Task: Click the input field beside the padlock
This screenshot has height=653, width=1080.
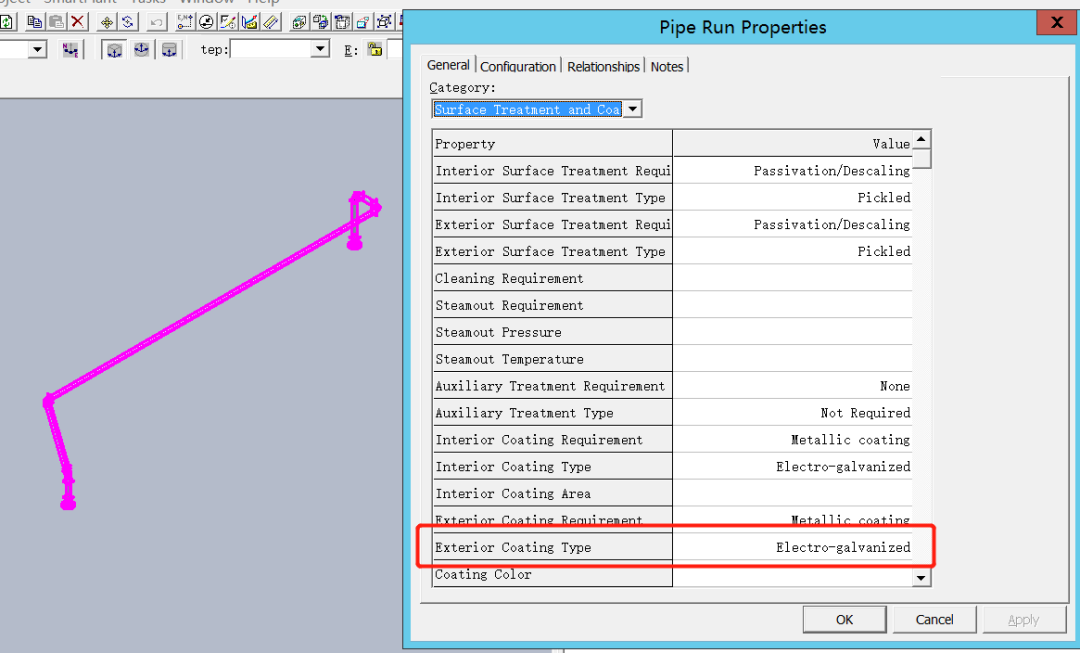Action: 395,49
